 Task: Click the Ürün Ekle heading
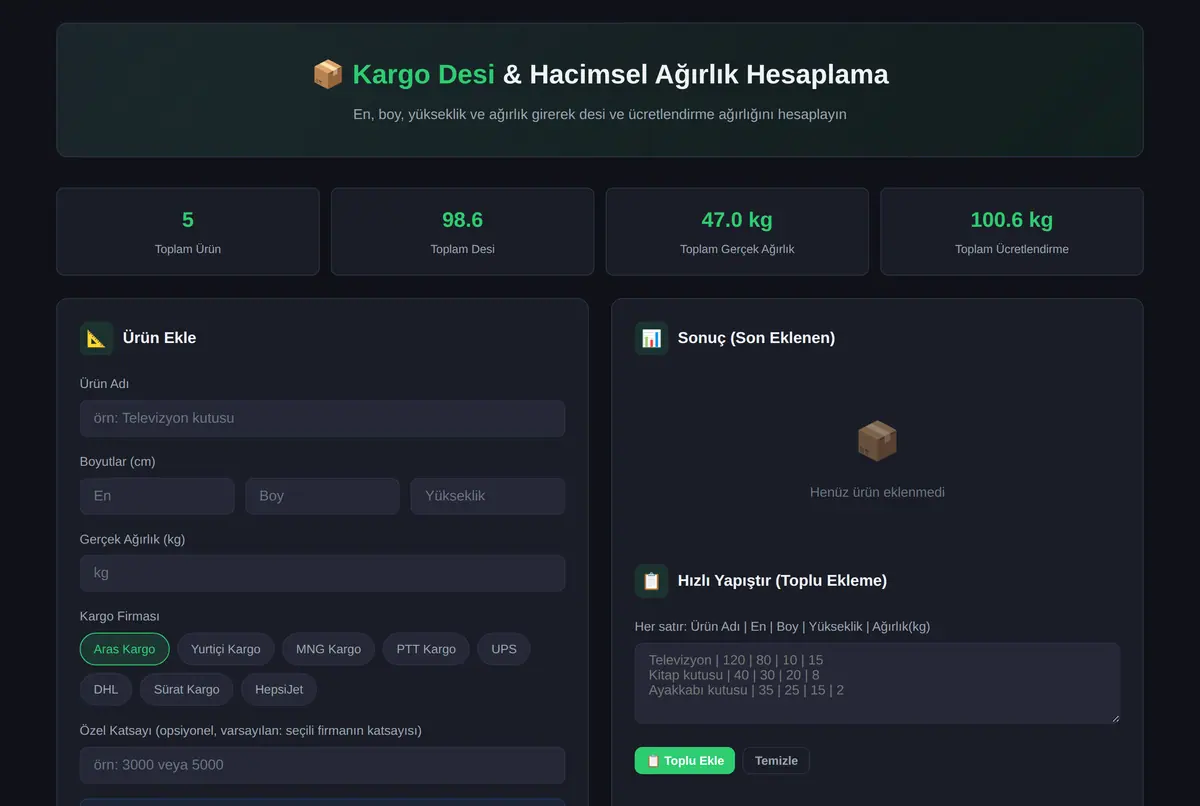(x=159, y=338)
